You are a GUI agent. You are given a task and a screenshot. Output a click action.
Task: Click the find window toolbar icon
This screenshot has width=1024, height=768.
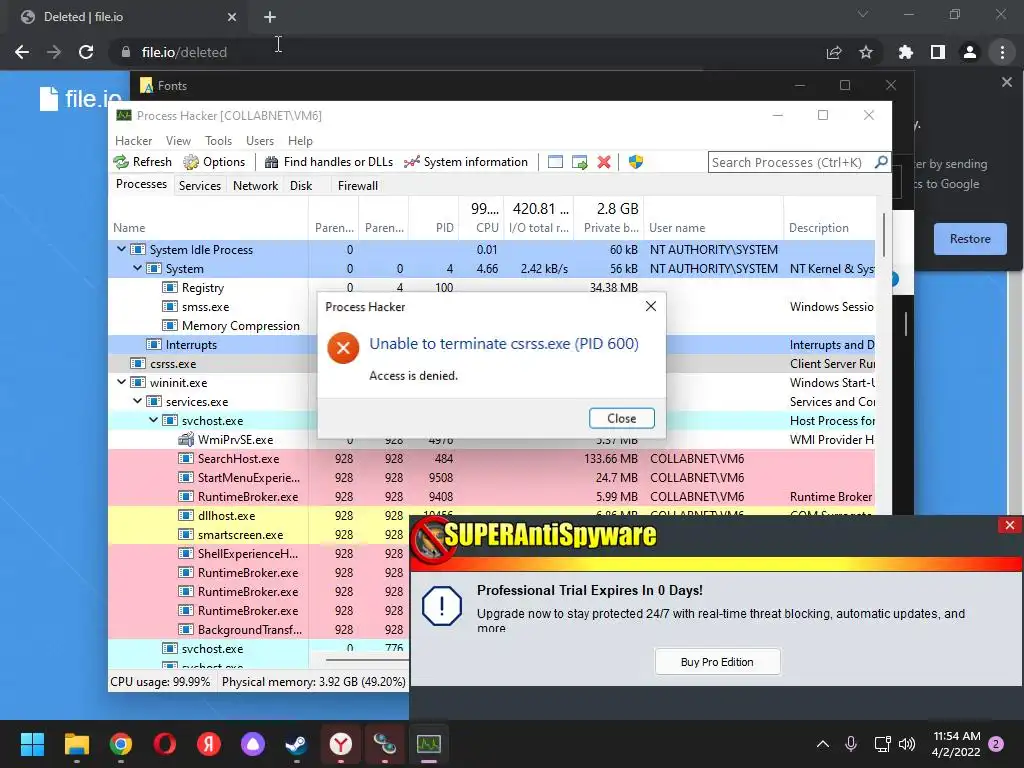[x=555, y=162]
